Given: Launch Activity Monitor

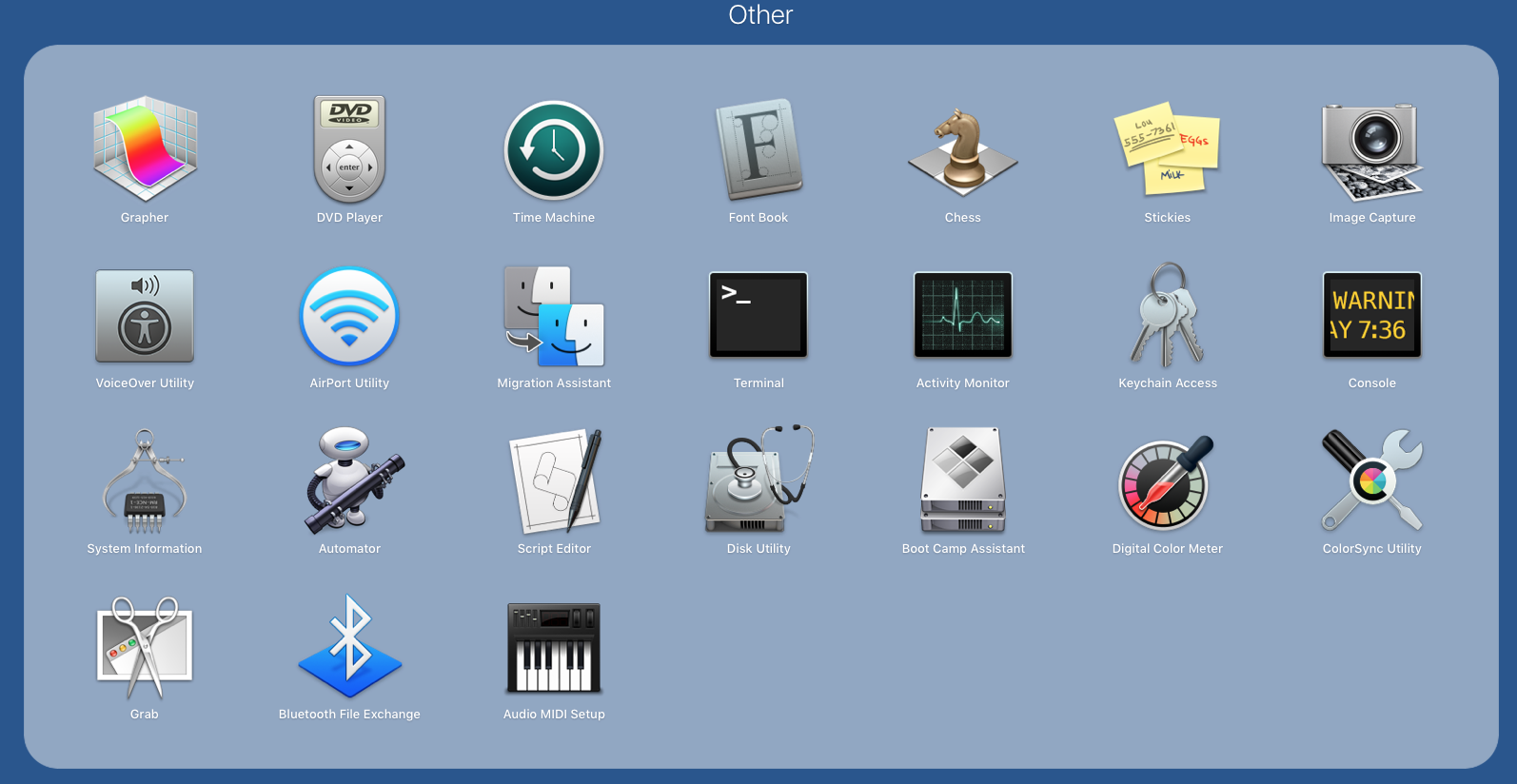Looking at the screenshot, I should [x=963, y=316].
